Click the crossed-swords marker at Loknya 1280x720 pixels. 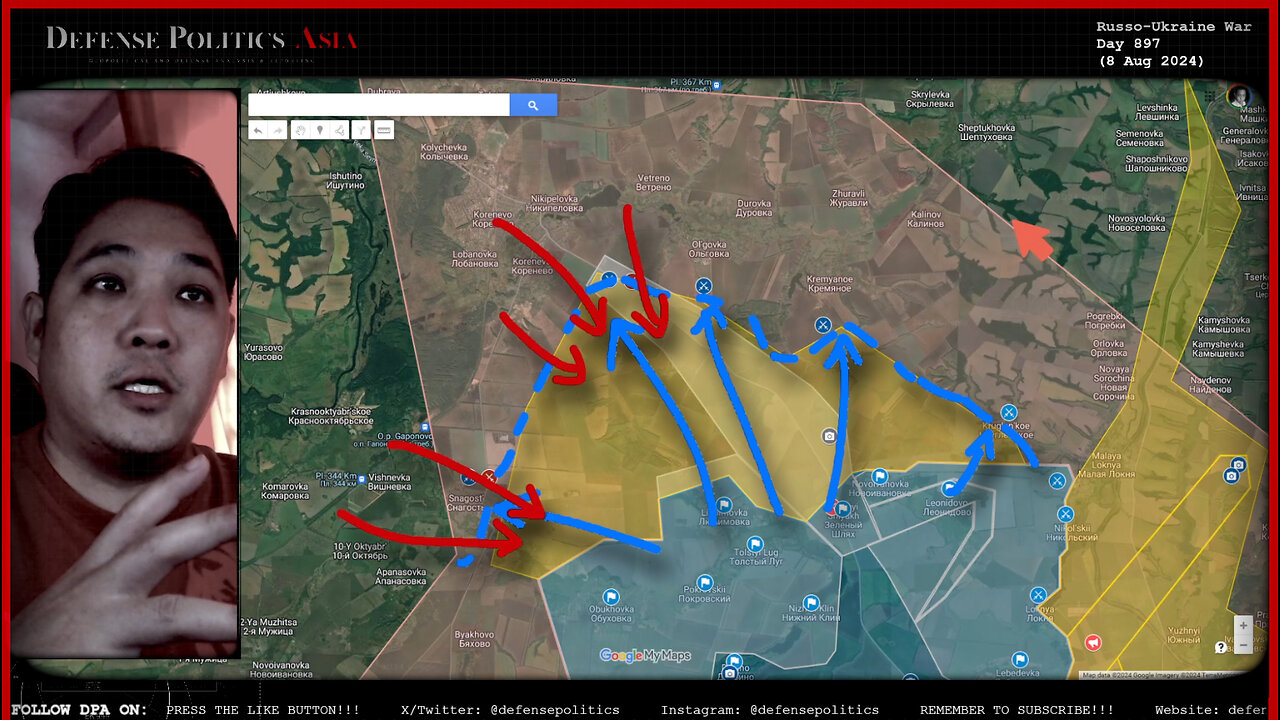(1038, 594)
